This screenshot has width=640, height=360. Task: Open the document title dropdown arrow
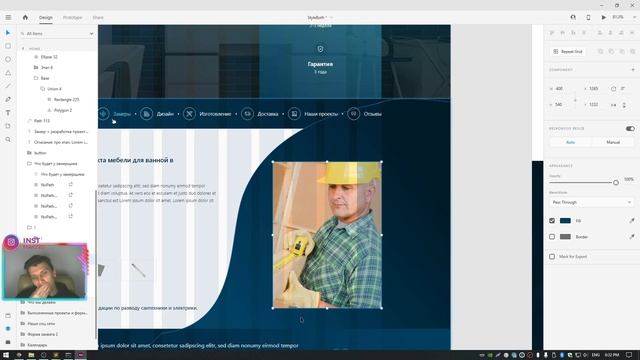(x=331, y=18)
